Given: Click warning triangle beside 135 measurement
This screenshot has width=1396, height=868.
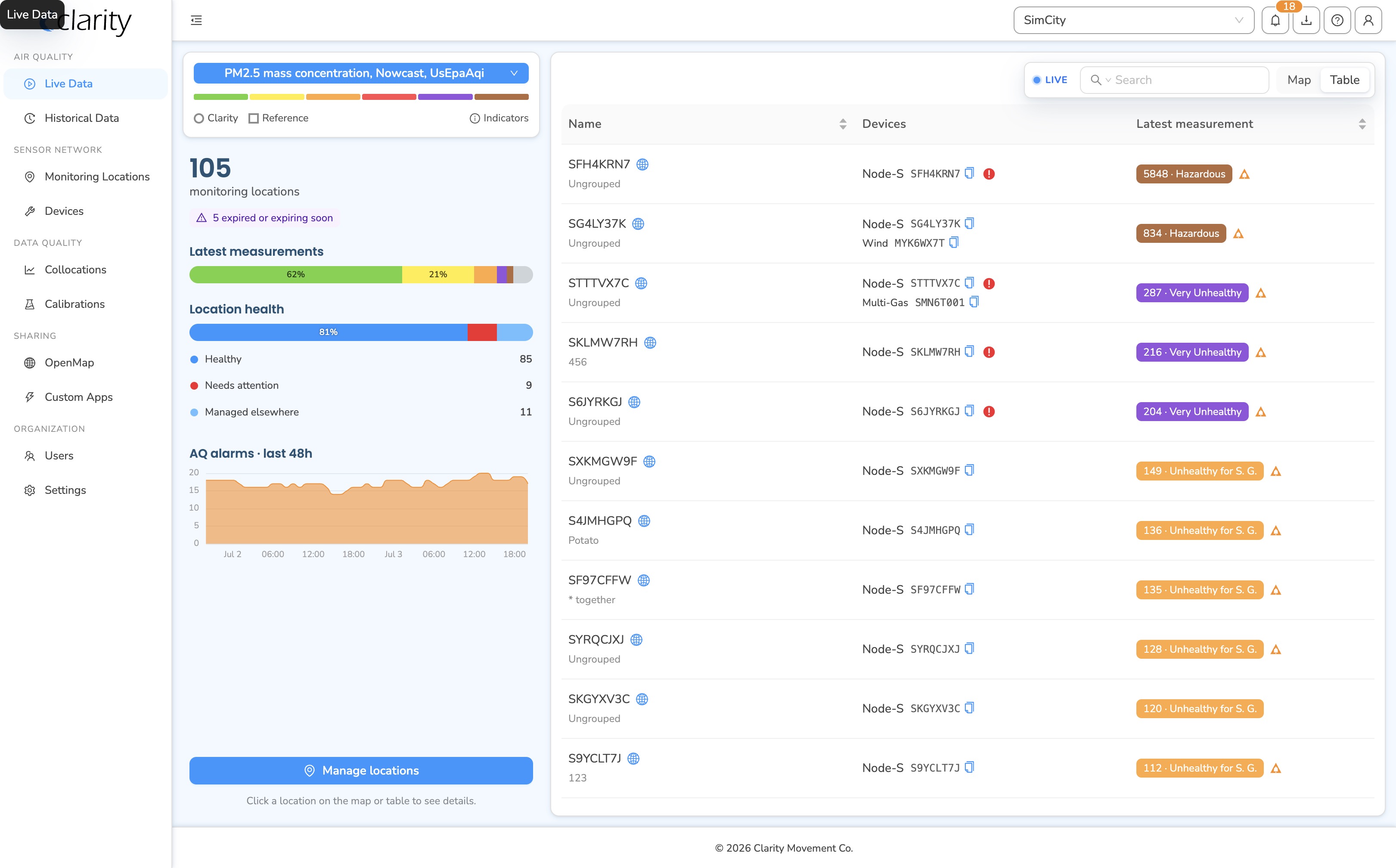Looking at the screenshot, I should [1276, 590].
